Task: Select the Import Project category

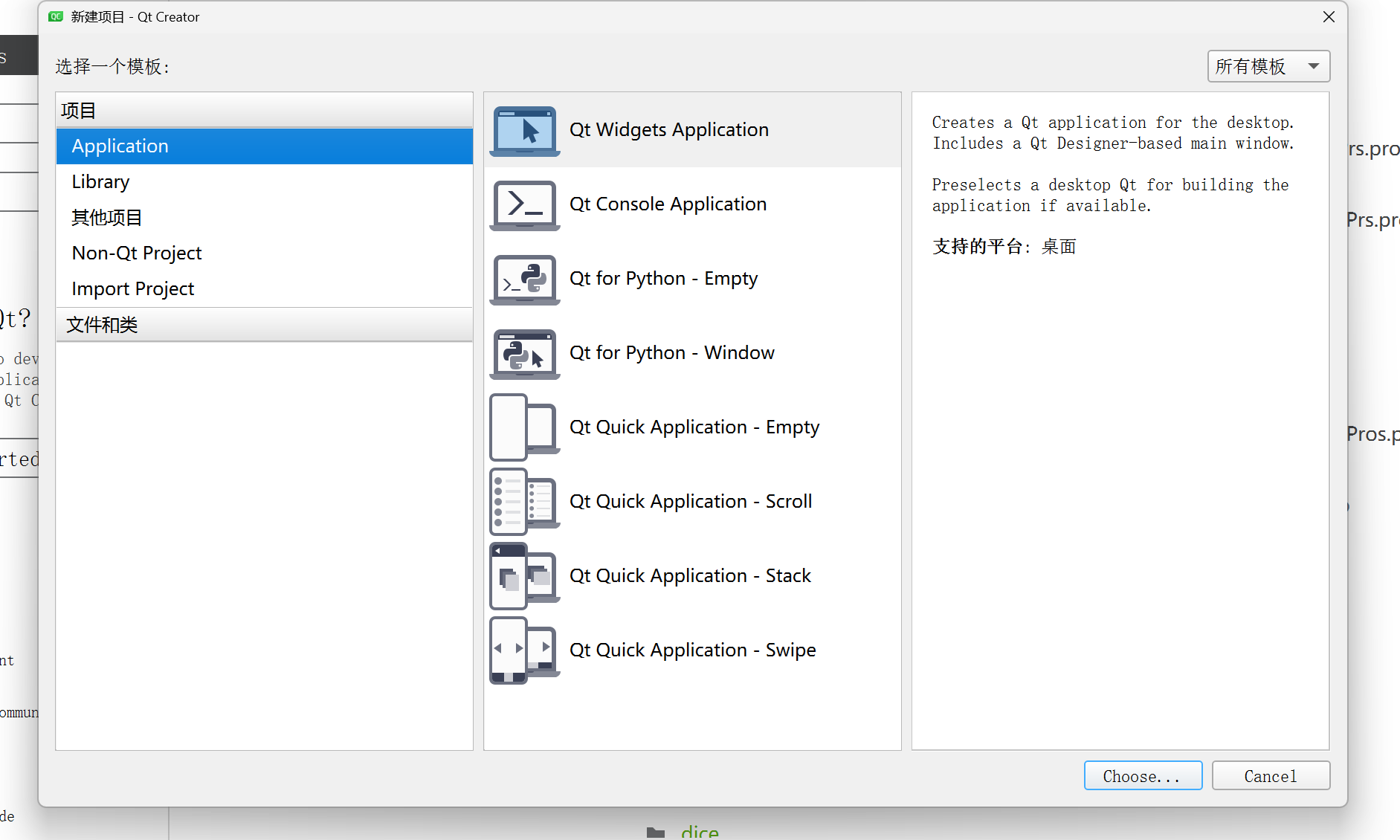Action: pos(265,288)
